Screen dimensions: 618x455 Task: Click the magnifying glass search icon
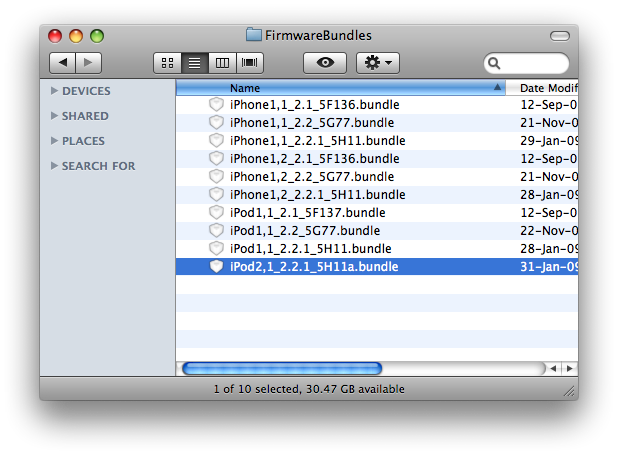pos(494,63)
